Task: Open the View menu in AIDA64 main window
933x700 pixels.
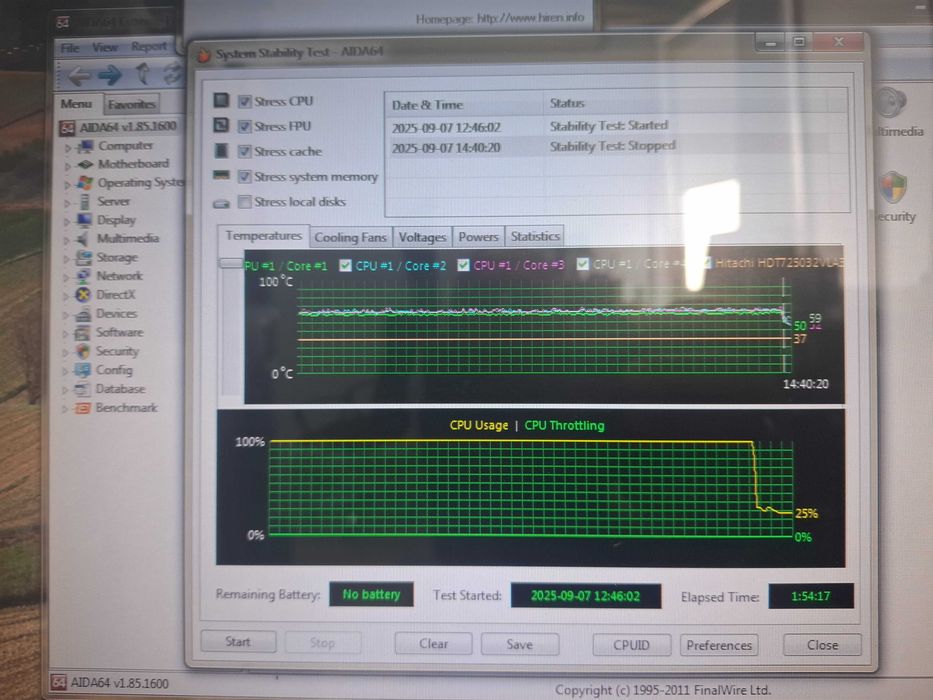Action: click(105, 47)
